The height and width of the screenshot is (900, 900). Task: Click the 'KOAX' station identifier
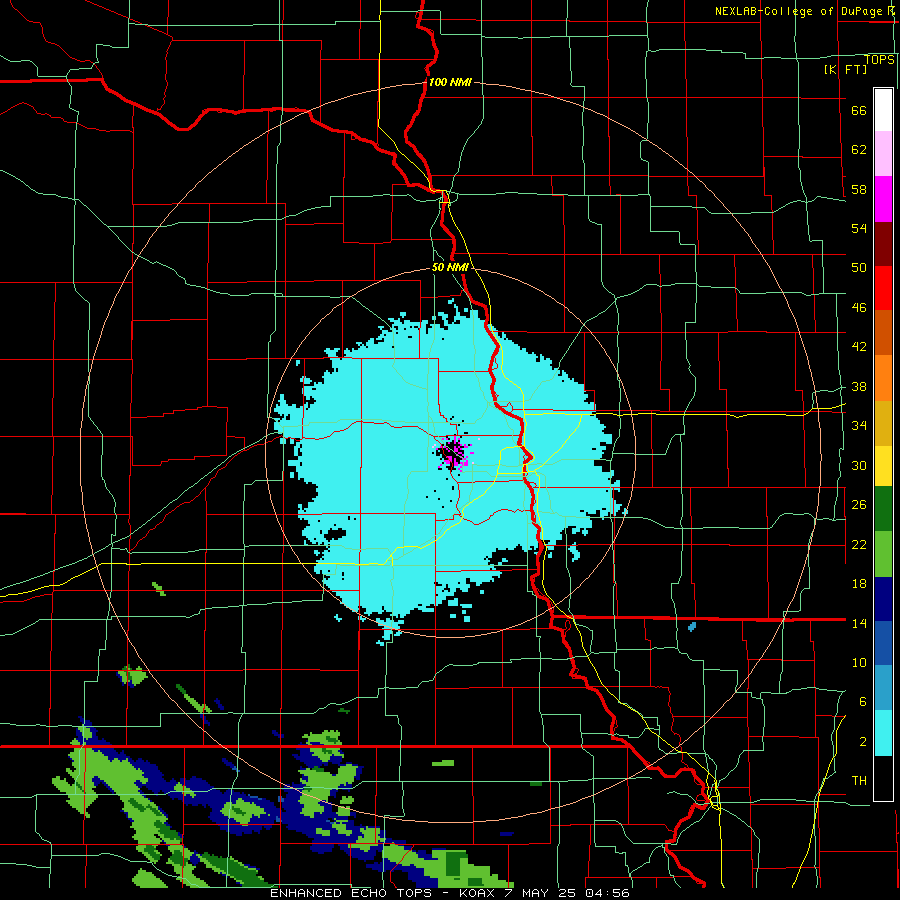pyautogui.click(x=476, y=893)
